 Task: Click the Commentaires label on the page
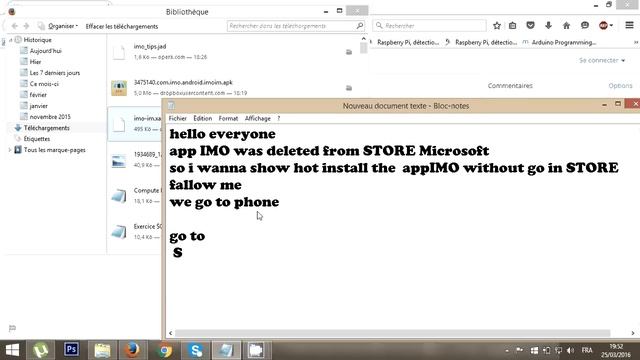pos(510,86)
